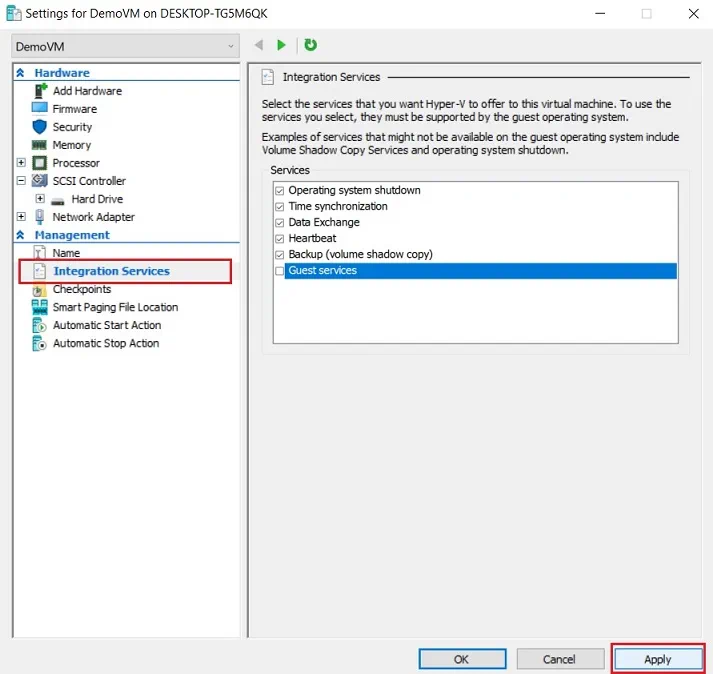Click the Checkpoints icon

point(40,289)
